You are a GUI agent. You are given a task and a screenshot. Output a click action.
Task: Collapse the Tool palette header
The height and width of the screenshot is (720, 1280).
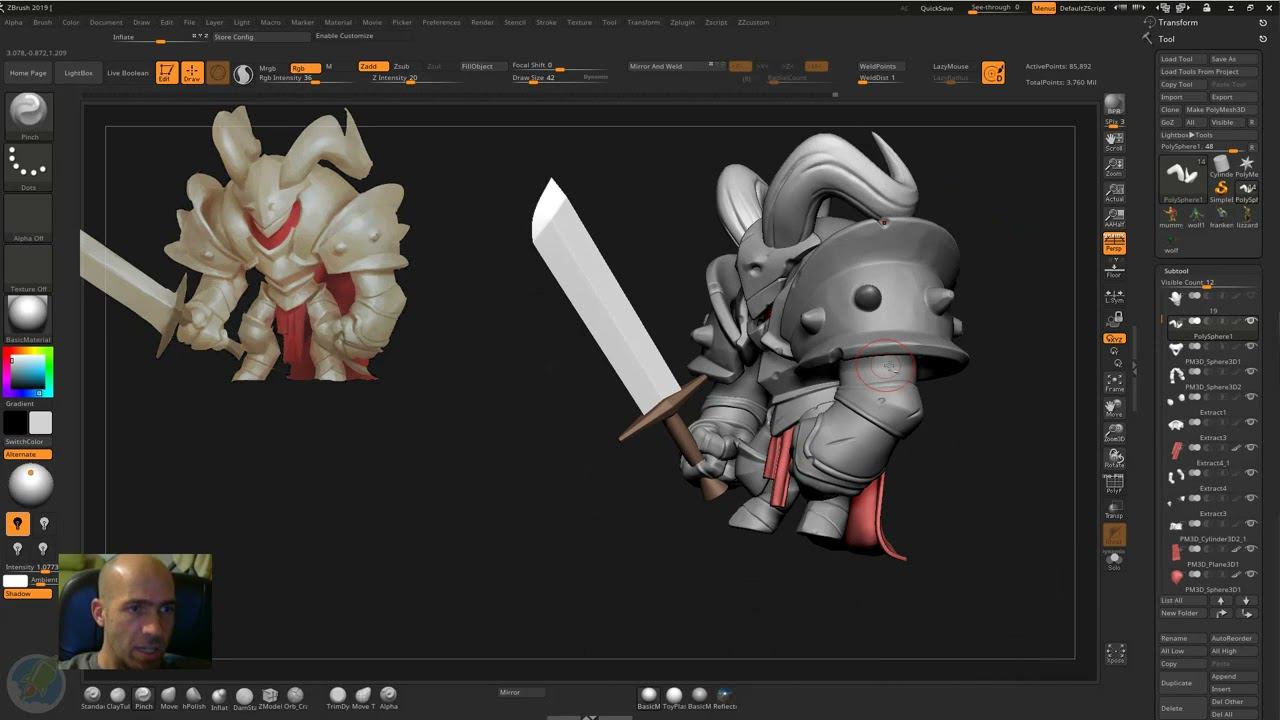[x=1167, y=39]
